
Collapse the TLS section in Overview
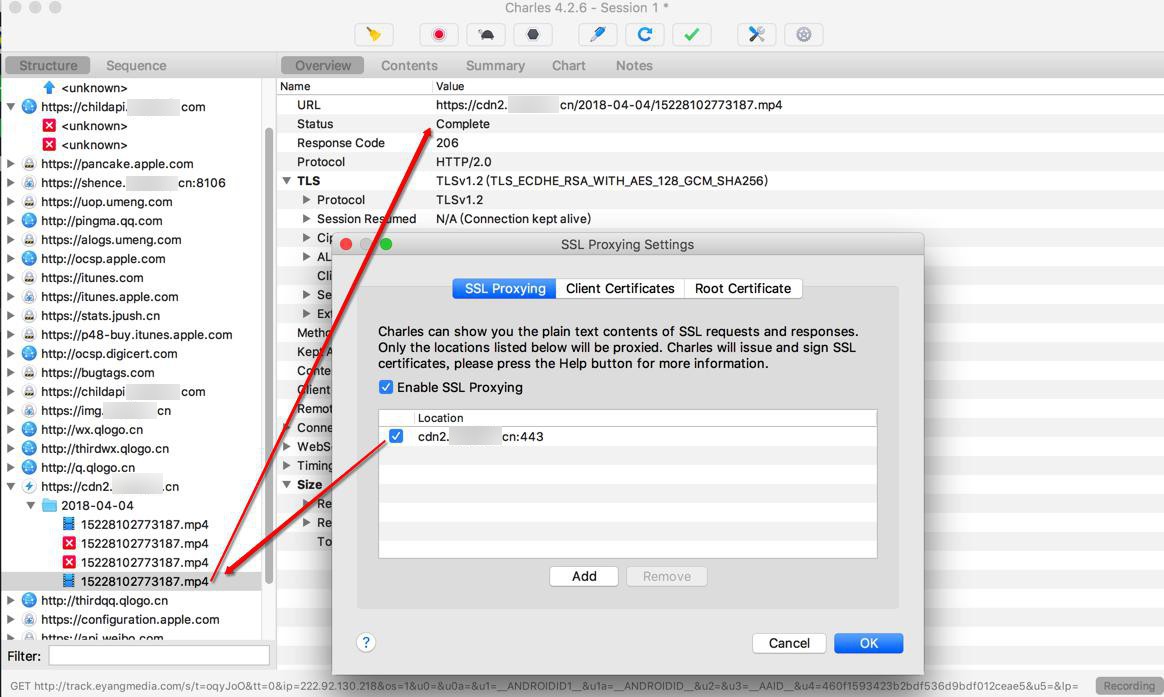click(287, 180)
